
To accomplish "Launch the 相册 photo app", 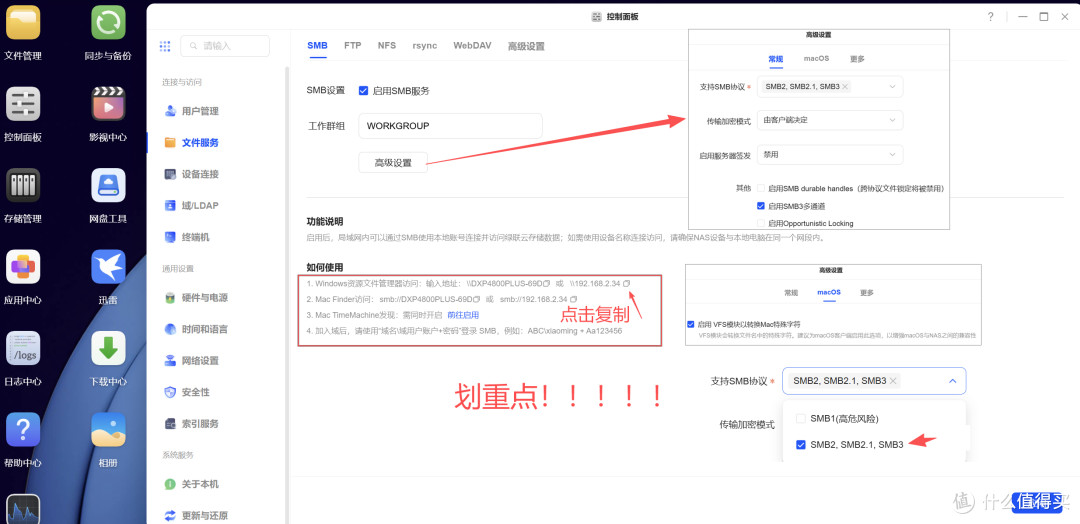I will pyautogui.click(x=108, y=430).
